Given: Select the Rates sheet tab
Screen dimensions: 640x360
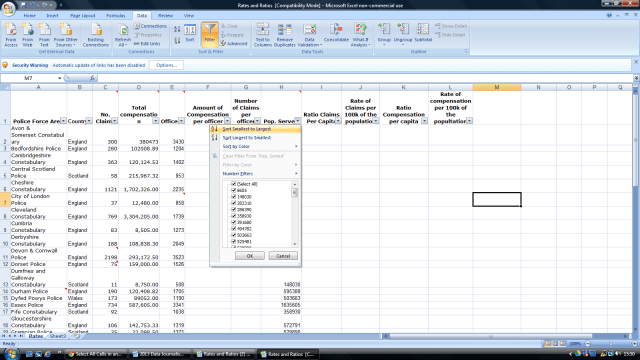Looking at the screenshot, I should click(36, 336).
